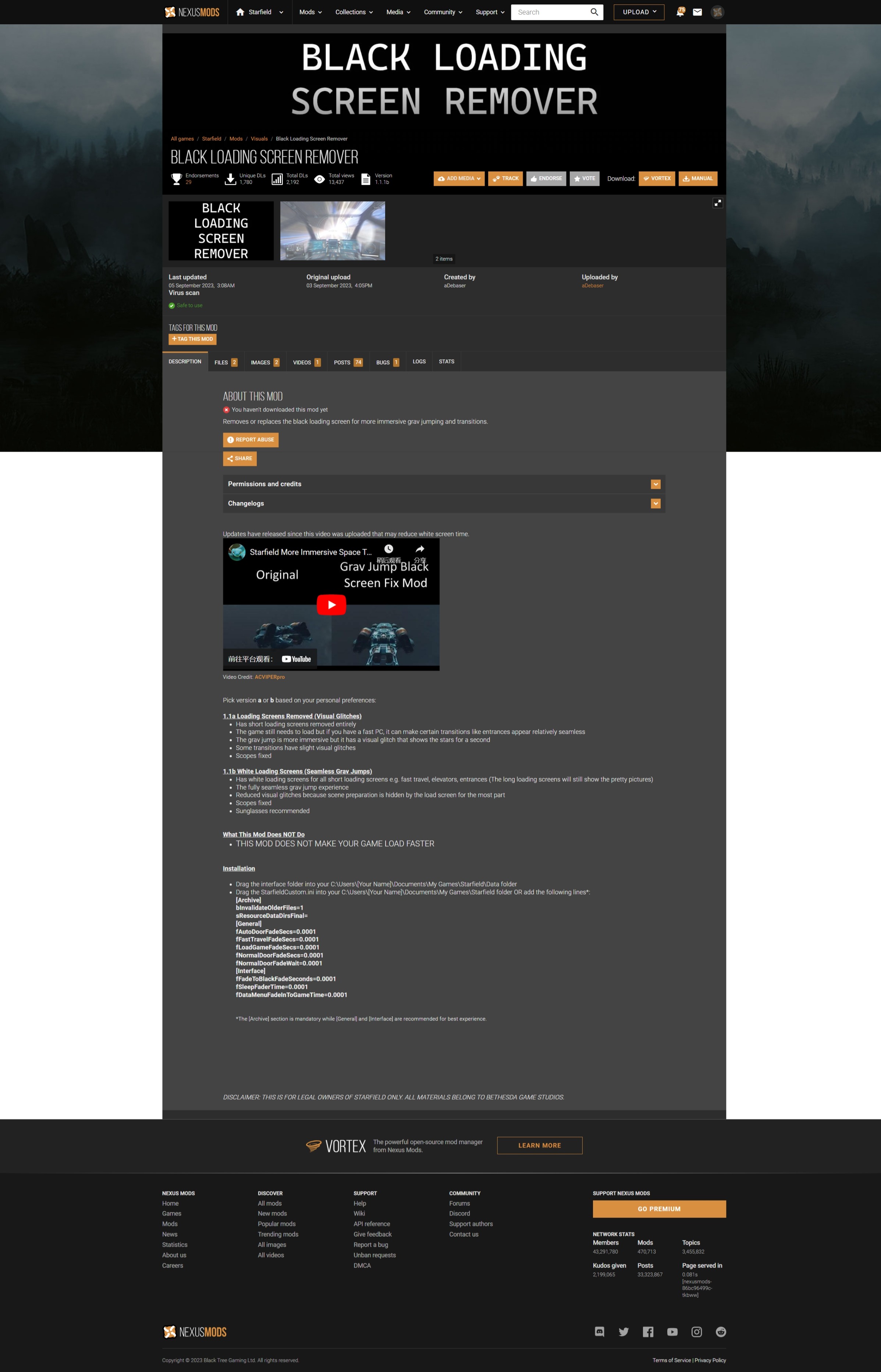Expand the image gallery fullscreen icon
Viewport: 881px width, 1372px height.
click(x=717, y=203)
